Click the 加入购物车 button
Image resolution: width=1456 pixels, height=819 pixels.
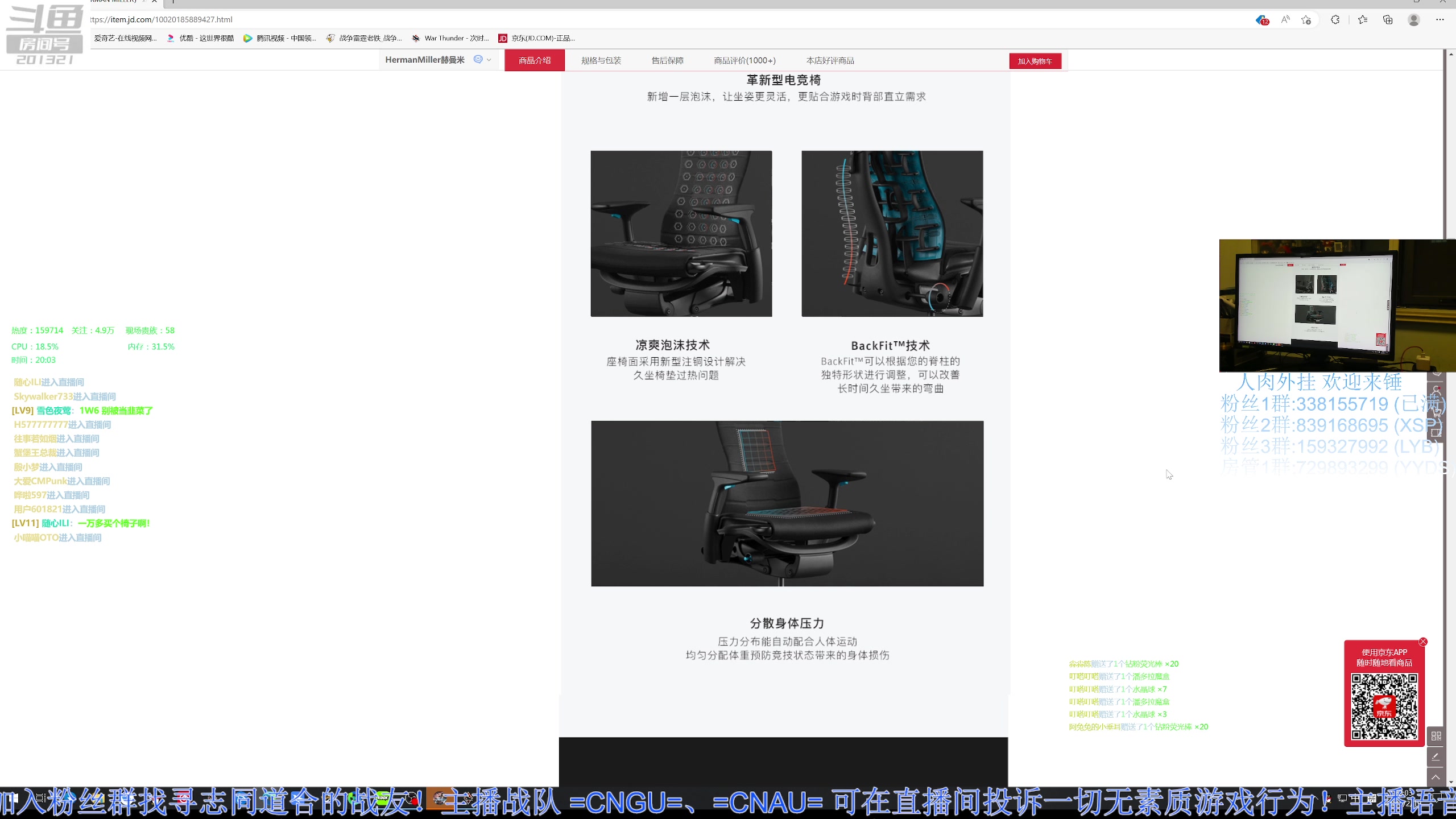pos(1035,61)
